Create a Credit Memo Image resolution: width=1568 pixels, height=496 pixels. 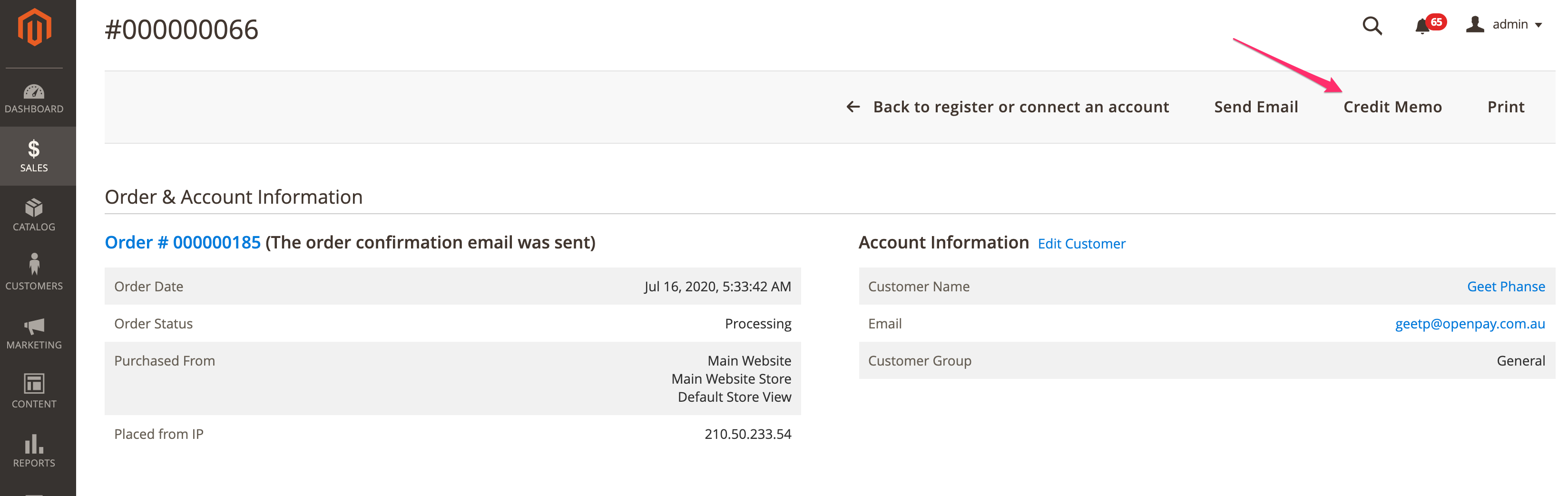pos(1392,107)
